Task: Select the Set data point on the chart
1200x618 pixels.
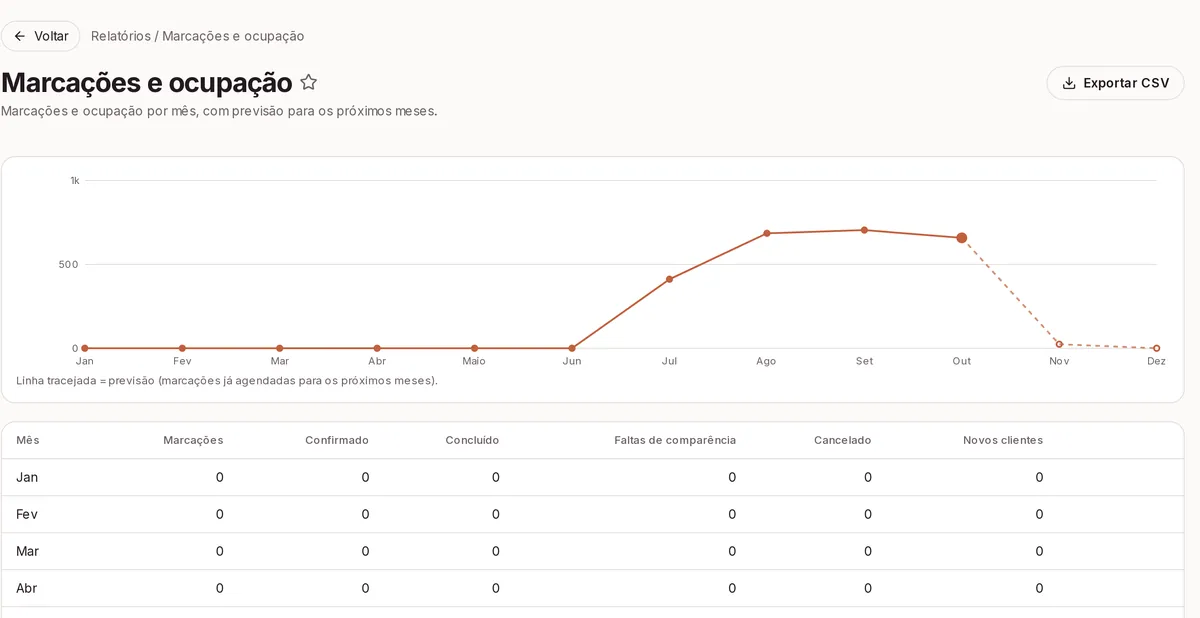Action: [864, 230]
